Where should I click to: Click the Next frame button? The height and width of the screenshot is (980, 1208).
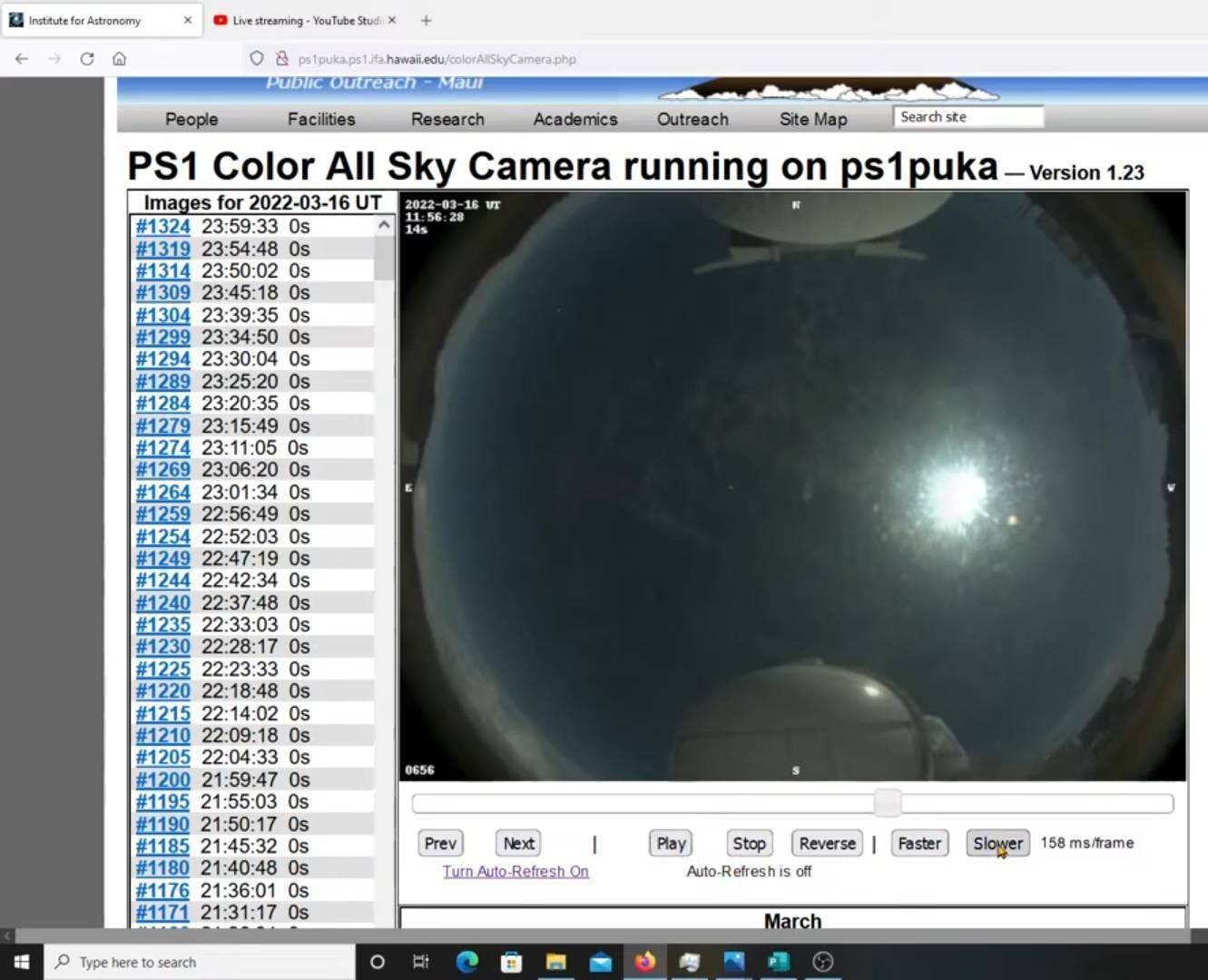click(x=518, y=844)
